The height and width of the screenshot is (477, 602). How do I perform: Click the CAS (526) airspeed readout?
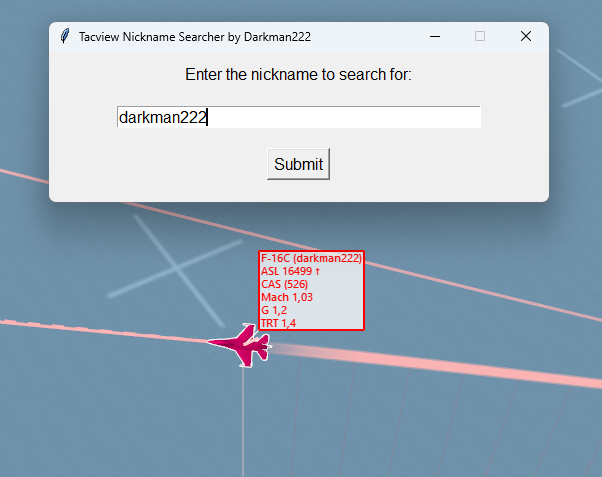[284, 284]
